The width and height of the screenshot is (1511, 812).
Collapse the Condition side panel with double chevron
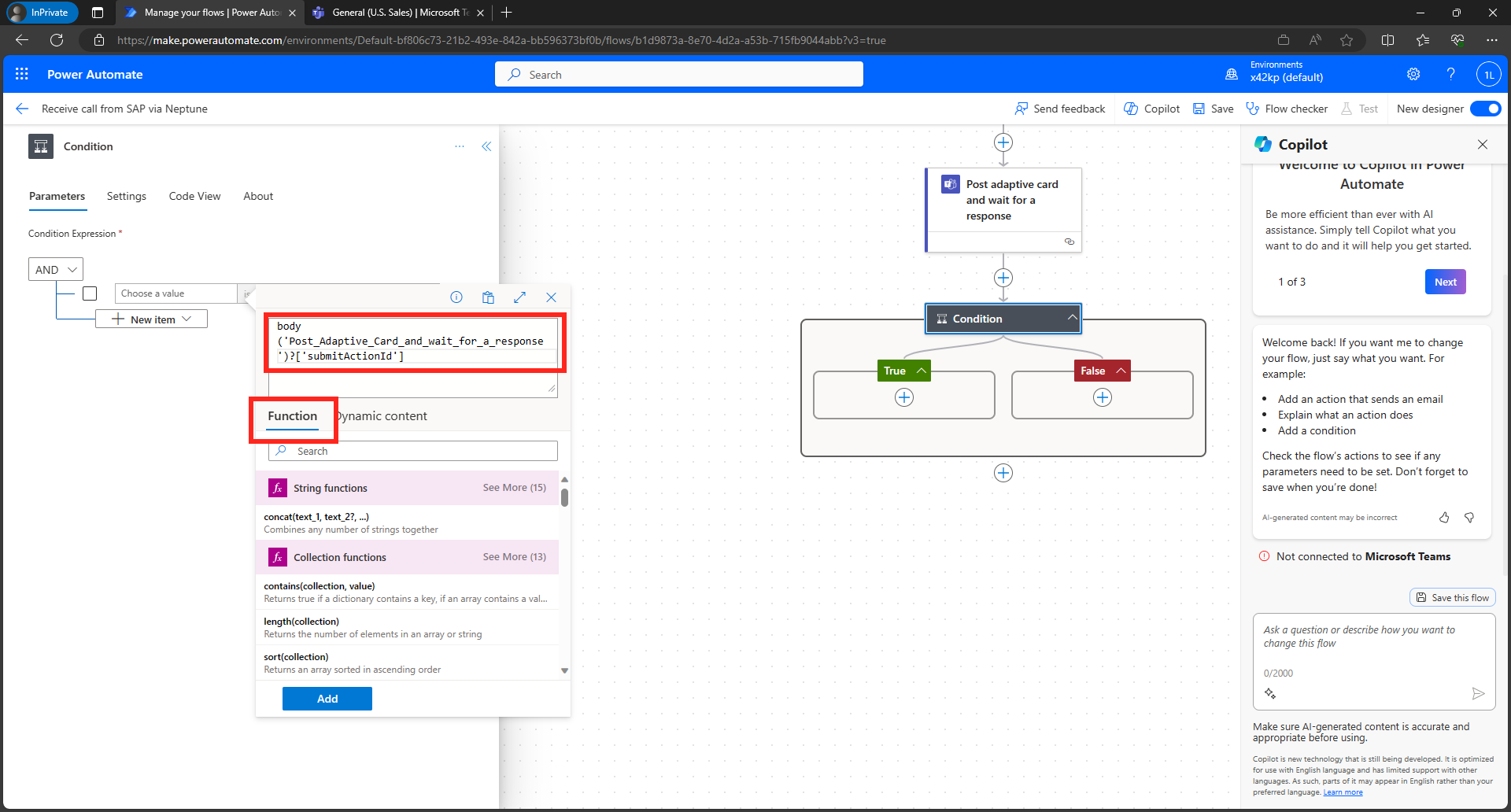(x=486, y=146)
